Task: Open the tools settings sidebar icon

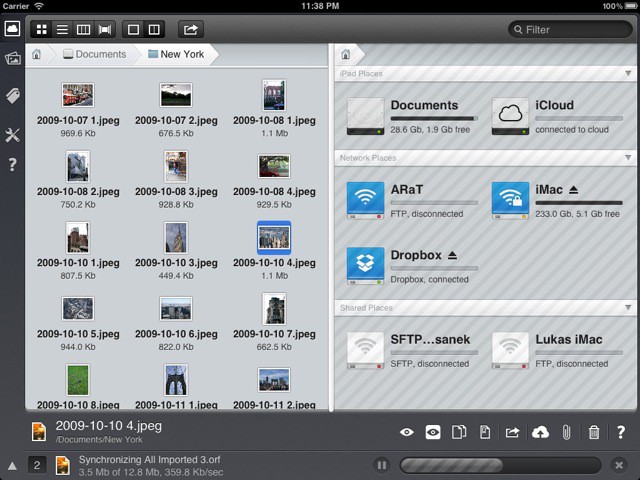Action: [12, 135]
